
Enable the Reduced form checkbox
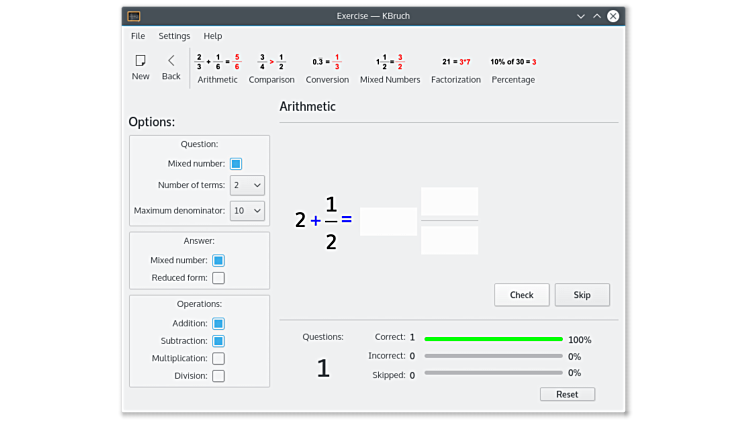click(218, 278)
